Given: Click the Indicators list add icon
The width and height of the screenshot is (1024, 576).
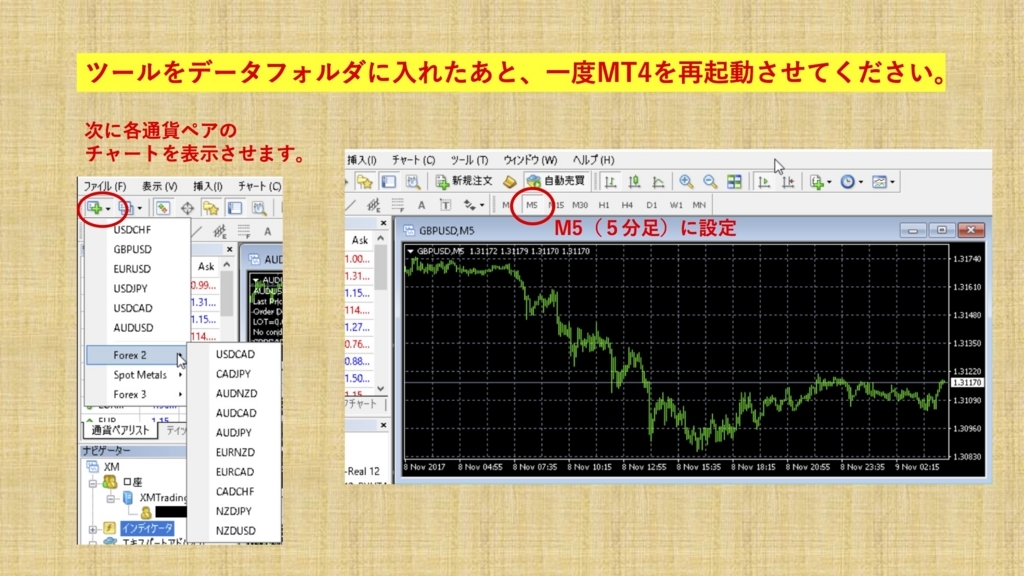Looking at the screenshot, I should pos(816,182).
